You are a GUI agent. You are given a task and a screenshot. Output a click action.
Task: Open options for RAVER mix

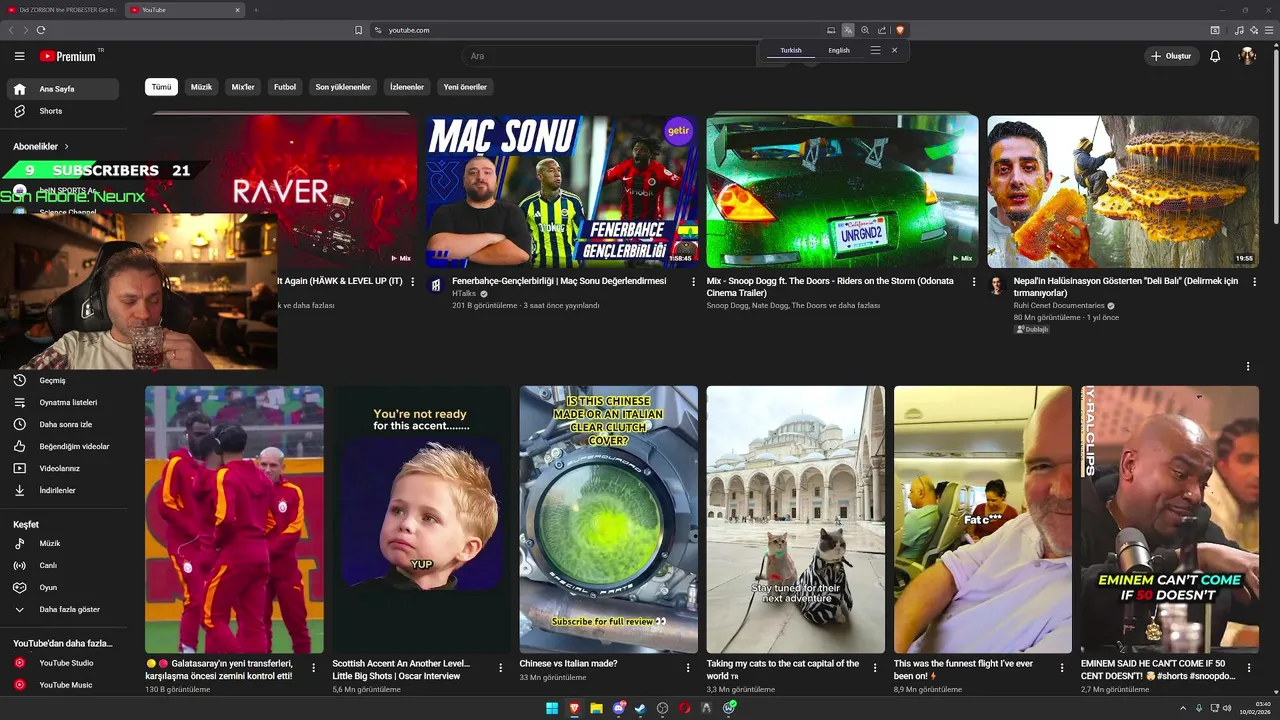click(412, 282)
